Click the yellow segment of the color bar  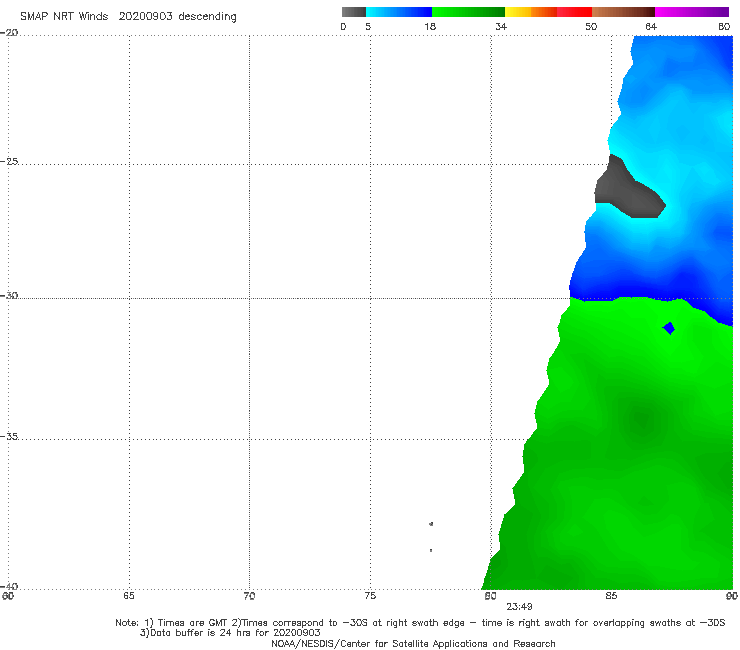coord(518,12)
